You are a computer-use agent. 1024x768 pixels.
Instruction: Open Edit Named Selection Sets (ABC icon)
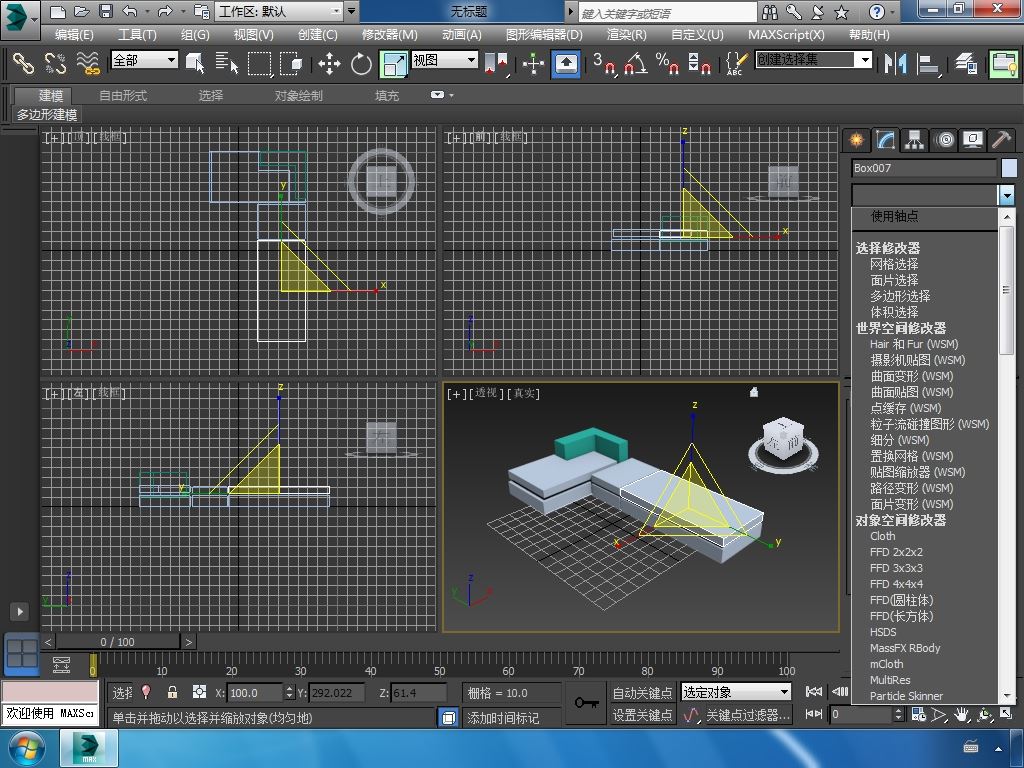point(736,63)
